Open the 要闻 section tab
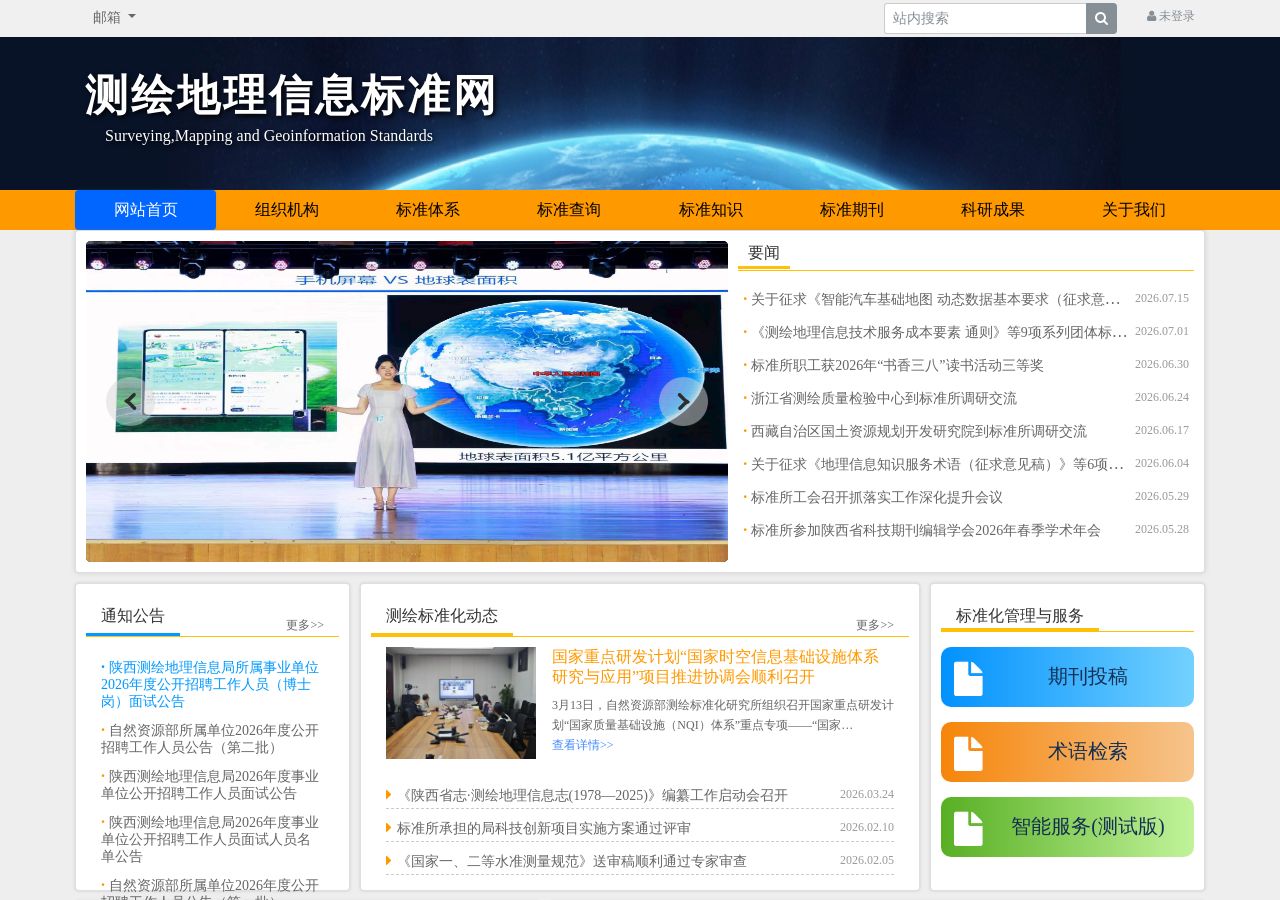1280x900 pixels. [764, 254]
